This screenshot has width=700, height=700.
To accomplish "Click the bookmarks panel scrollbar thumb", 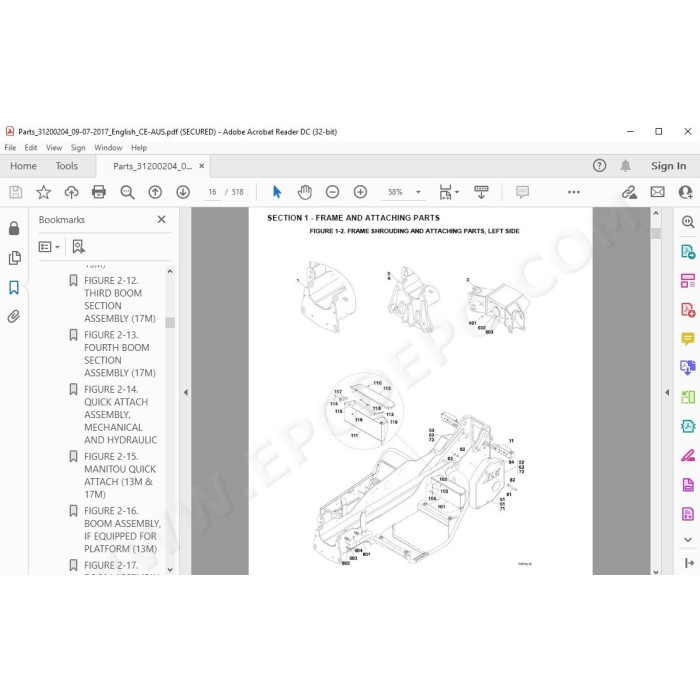I will coord(170,322).
